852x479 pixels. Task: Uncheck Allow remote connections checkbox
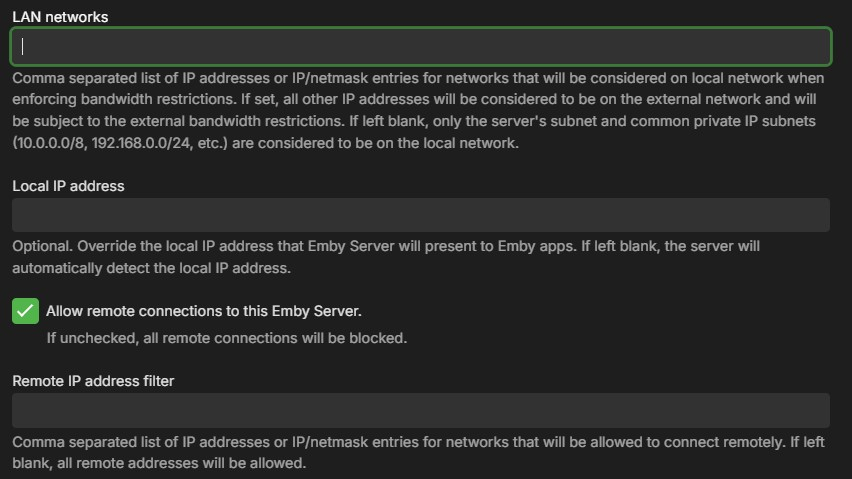25,311
